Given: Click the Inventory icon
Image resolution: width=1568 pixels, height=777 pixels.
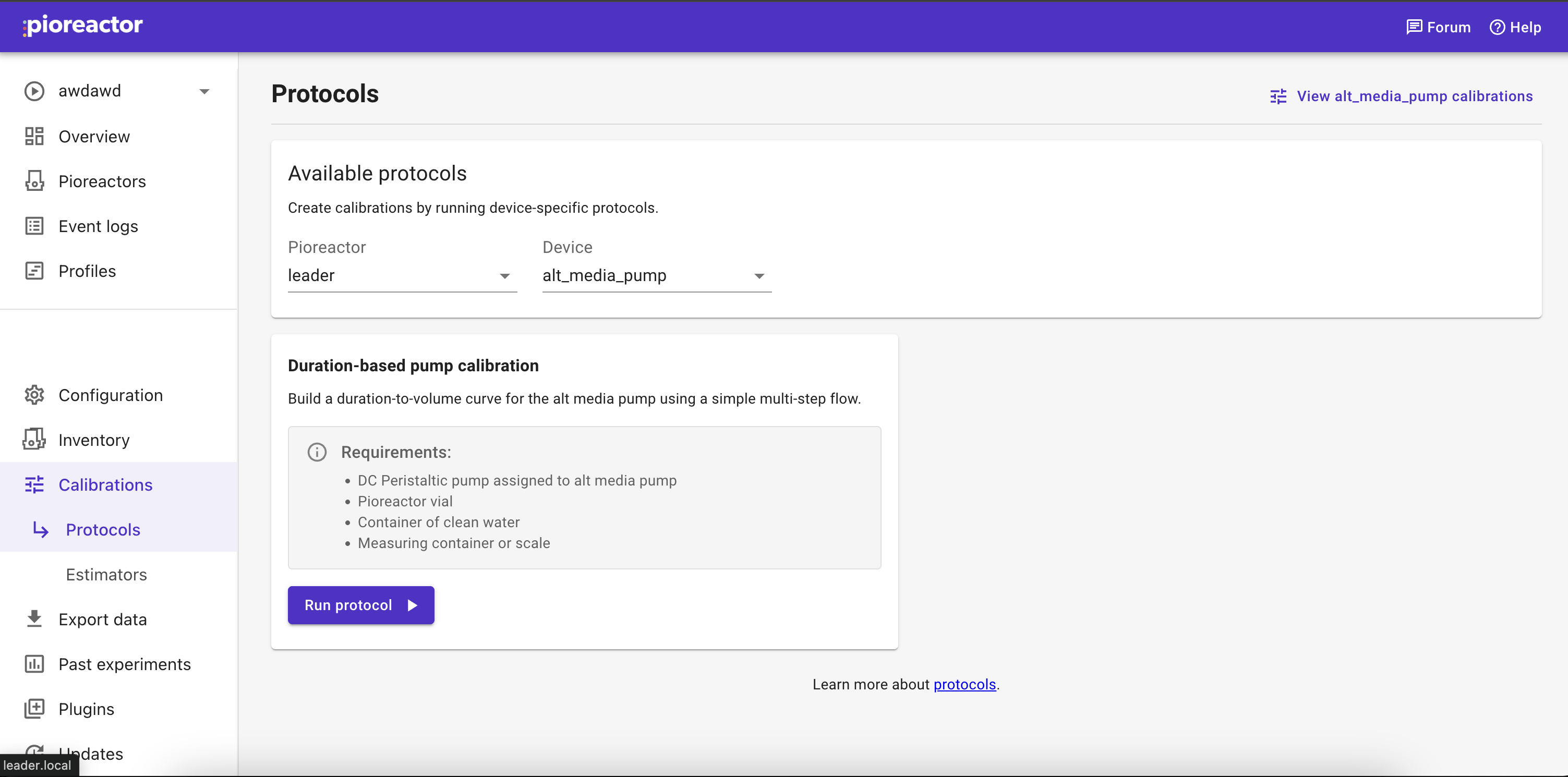Looking at the screenshot, I should [x=34, y=439].
